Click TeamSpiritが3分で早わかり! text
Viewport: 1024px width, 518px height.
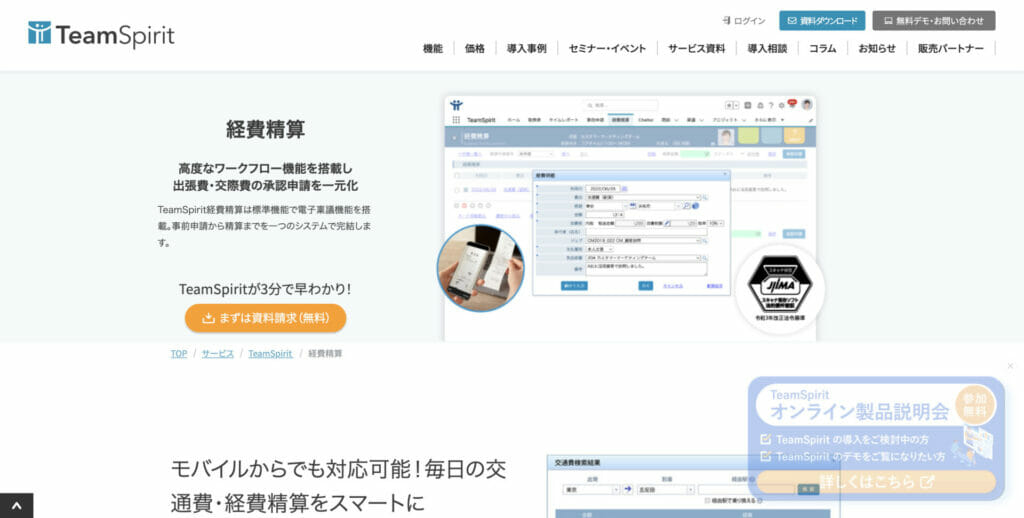tap(265, 289)
